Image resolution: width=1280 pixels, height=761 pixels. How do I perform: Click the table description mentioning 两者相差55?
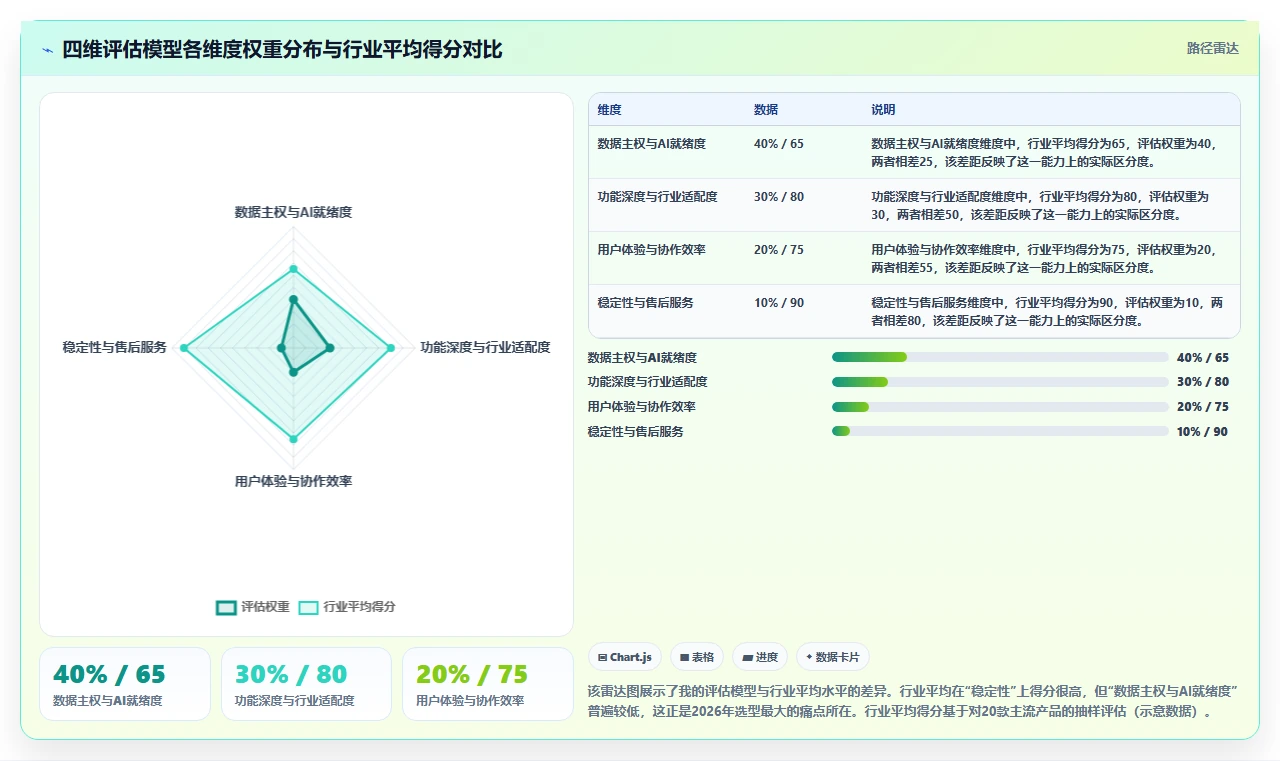click(x=1046, y=258)
